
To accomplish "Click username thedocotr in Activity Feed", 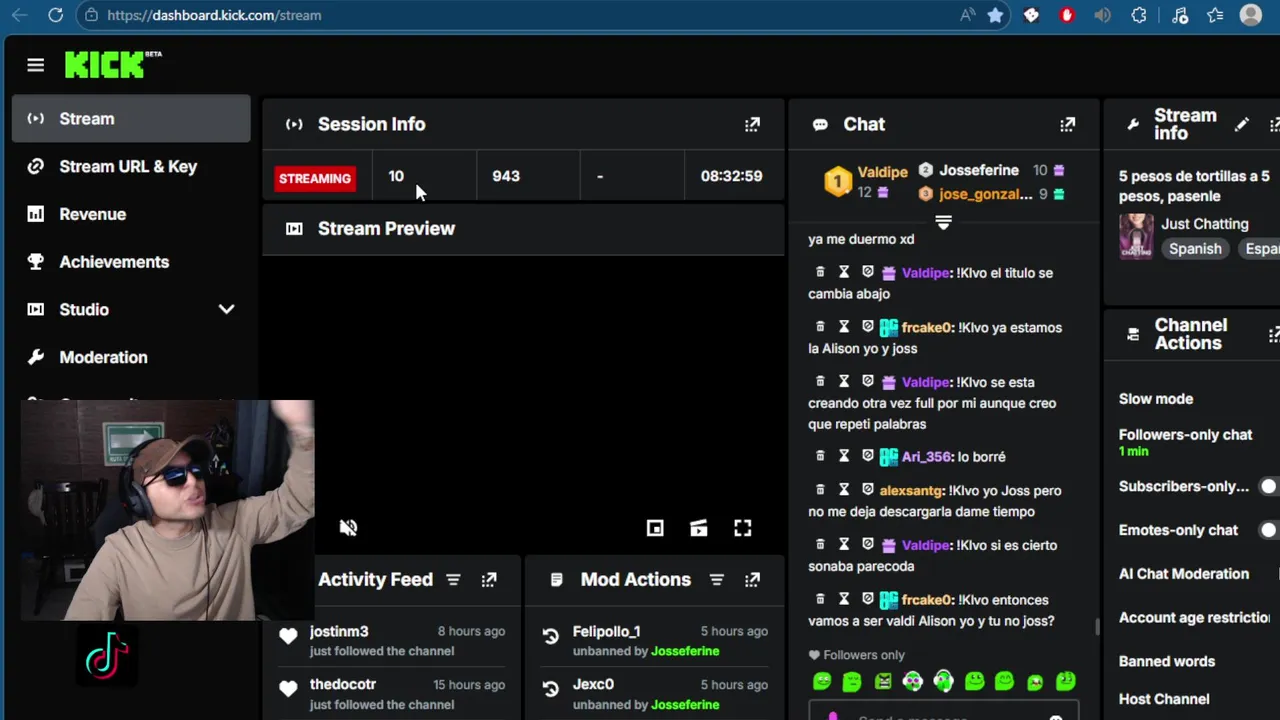I will tap(343, 684).
